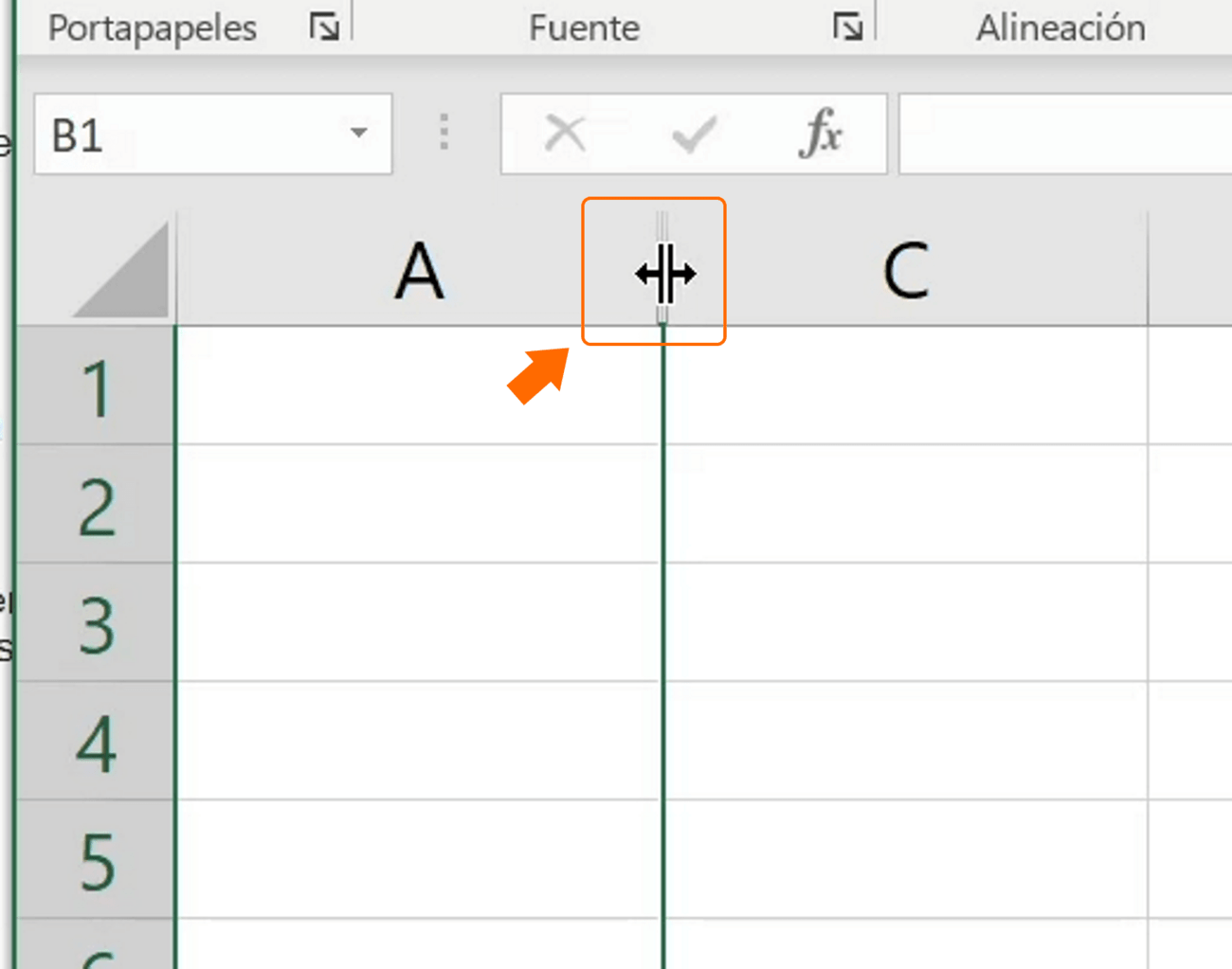Click the Insert Function fx icon
Image resolution: width=1232 pixels, height=969 pixels.
click(x=823, y=135)
